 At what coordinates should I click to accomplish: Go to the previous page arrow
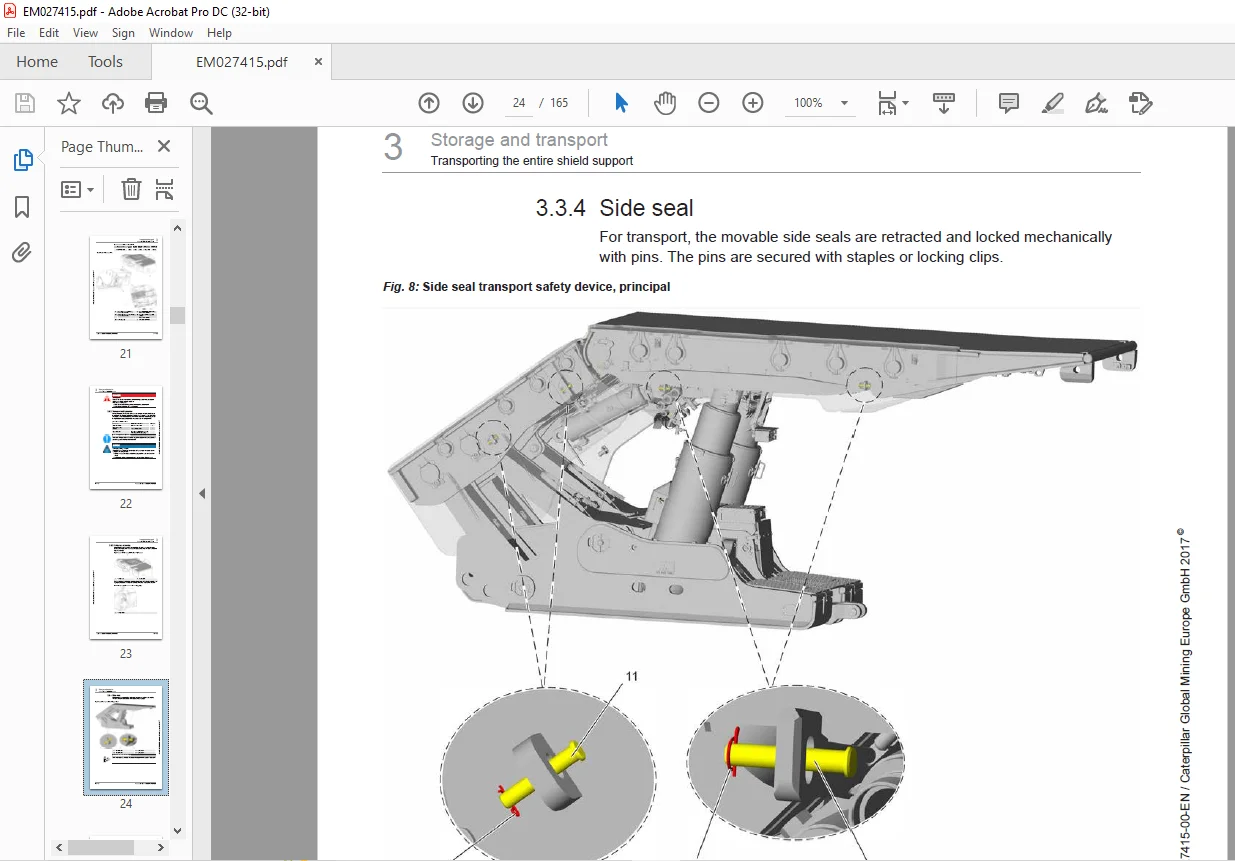pyautogui.click(x=429, y=103)
